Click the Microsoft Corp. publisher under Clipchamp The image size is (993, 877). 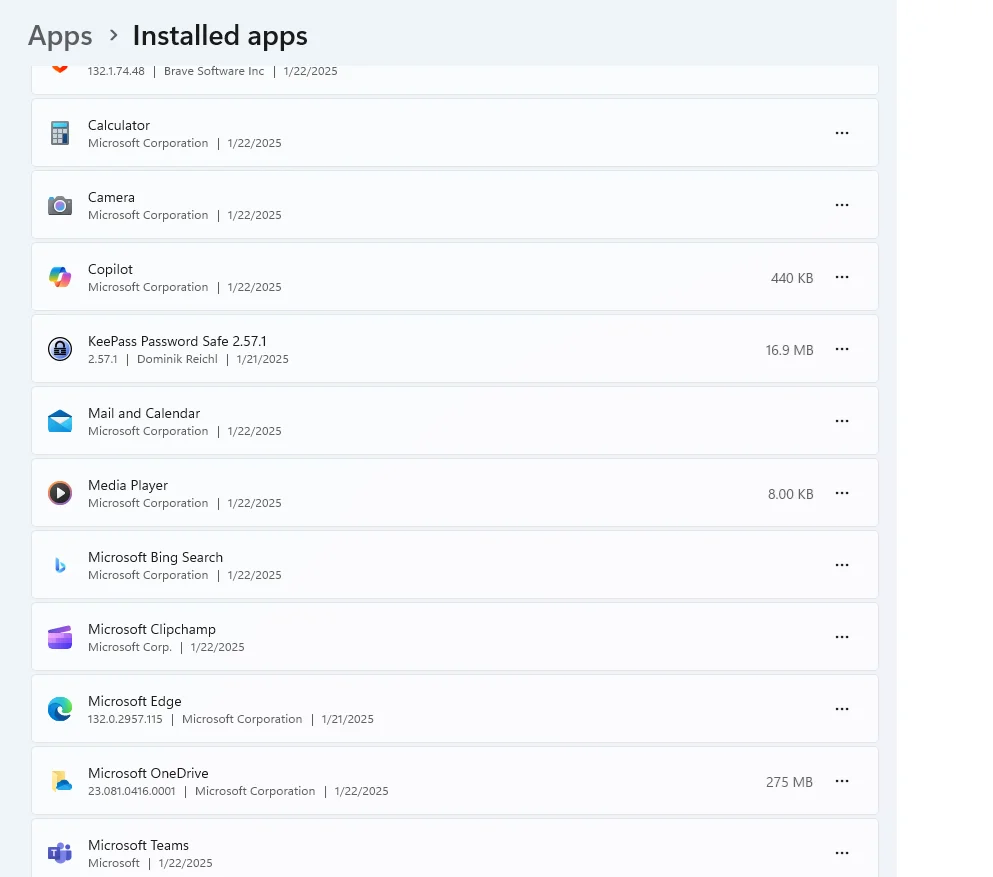[130, 647]
